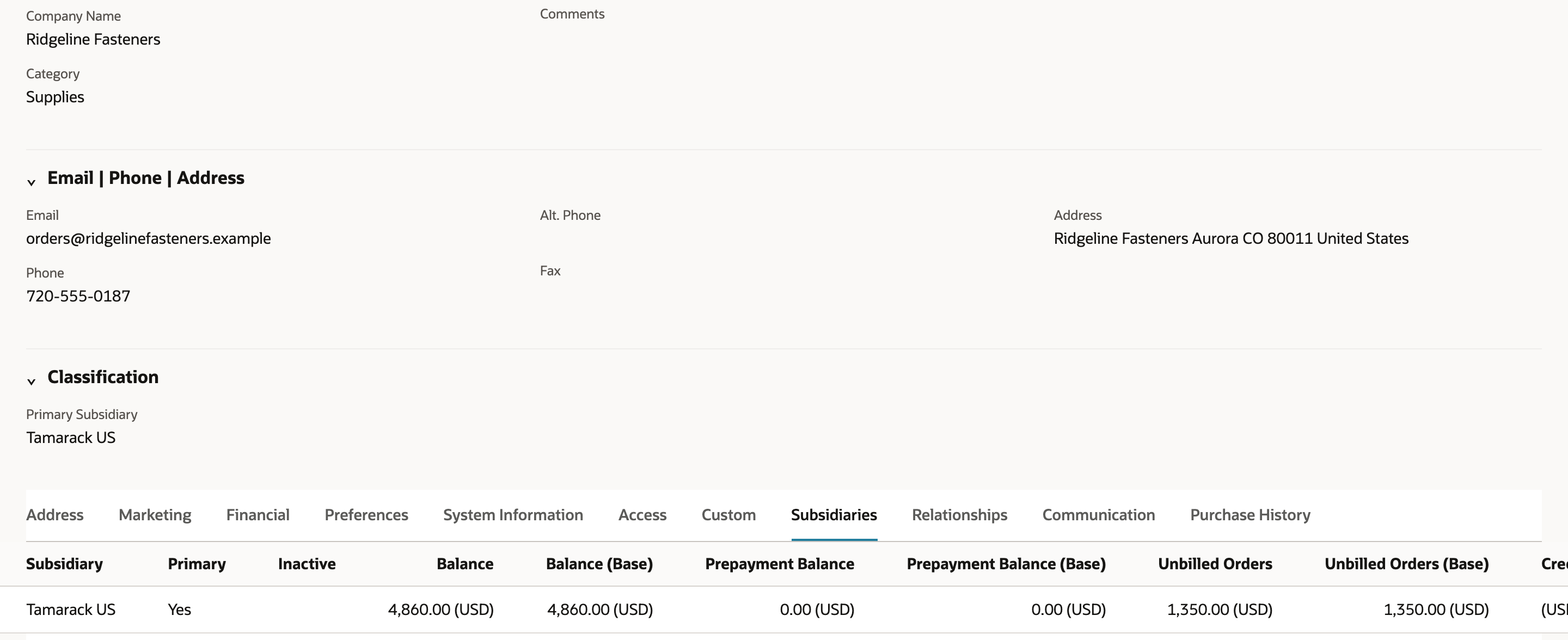Switch to the Marketing tab

pos(155,515)
